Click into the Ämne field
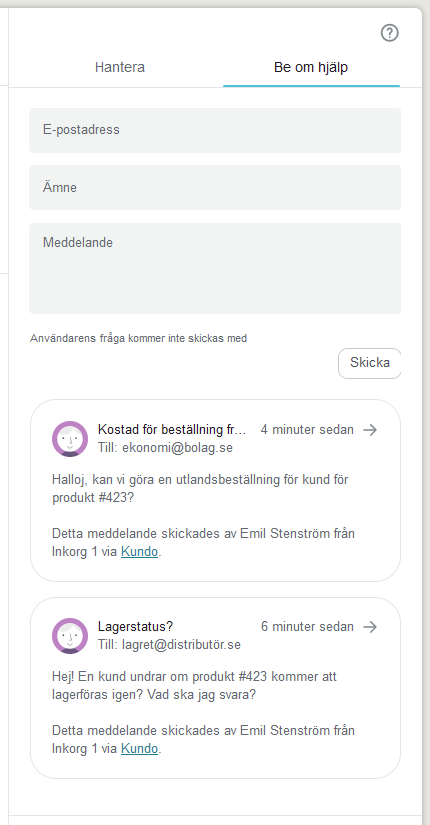Image resolution: width=430 pixels, height=825 pixels. (x=215, y=187)
